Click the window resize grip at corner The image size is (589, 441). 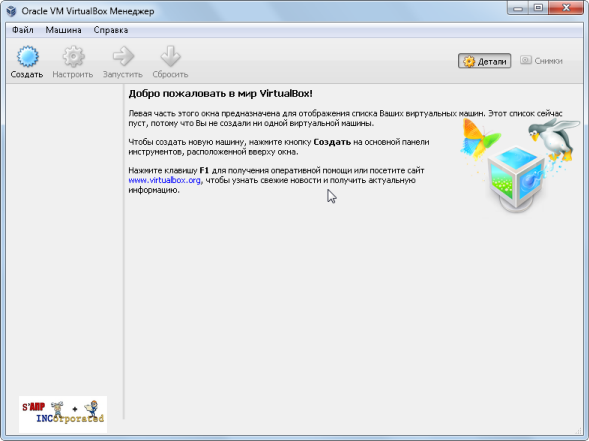(579, 431)
